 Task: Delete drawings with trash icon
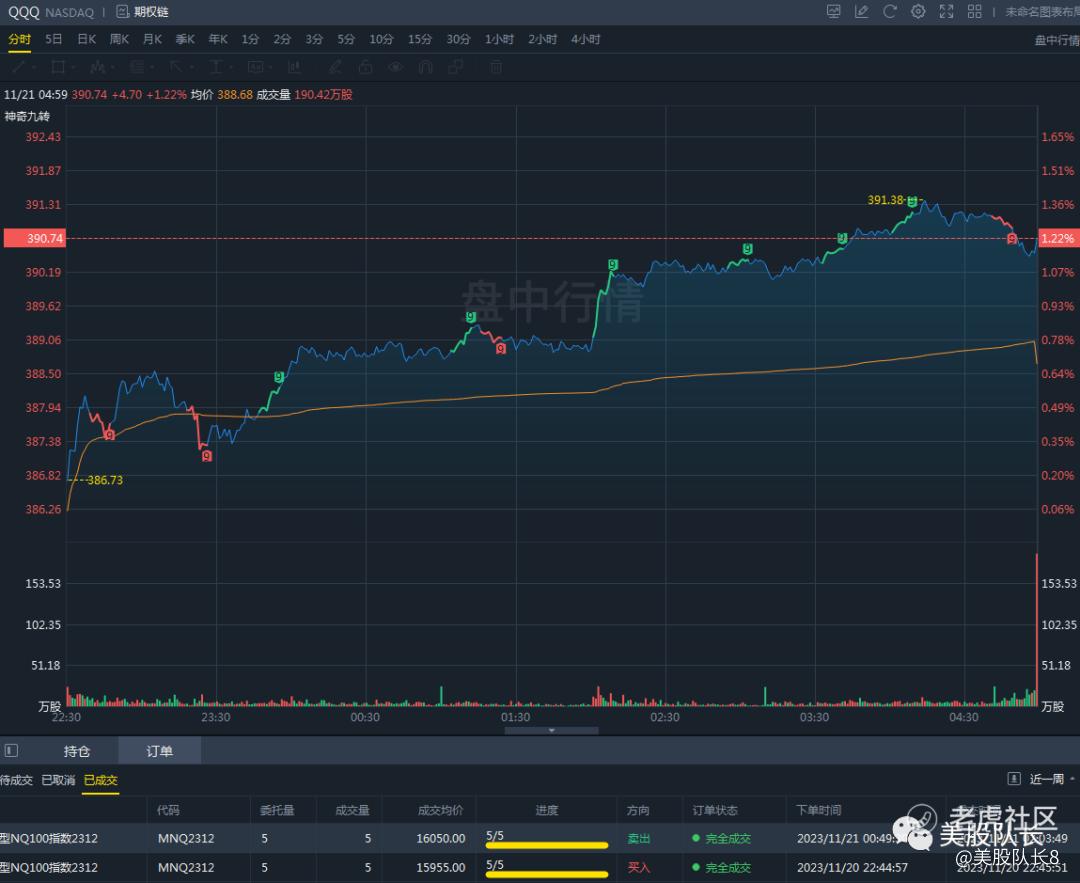(496, 67)
